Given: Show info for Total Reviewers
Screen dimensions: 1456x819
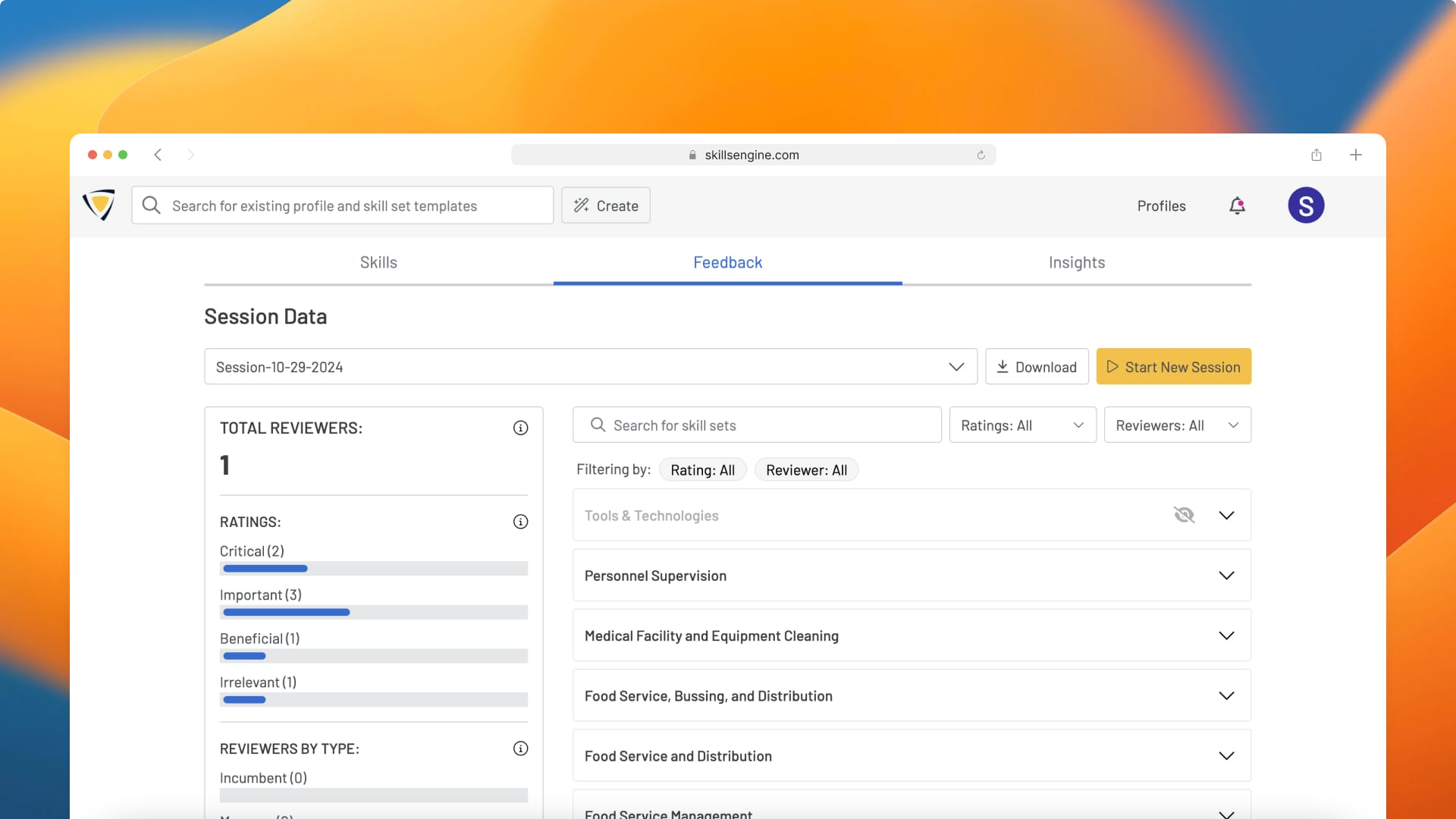Looking at the screenshot, I should coord(520,428).
